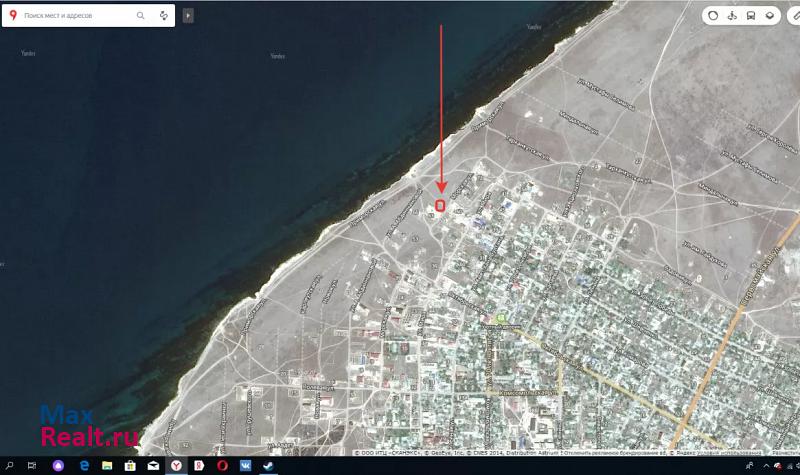Open the Mail app from taskbar
Viewport: 800px width, 475px height.
point(153,466)
